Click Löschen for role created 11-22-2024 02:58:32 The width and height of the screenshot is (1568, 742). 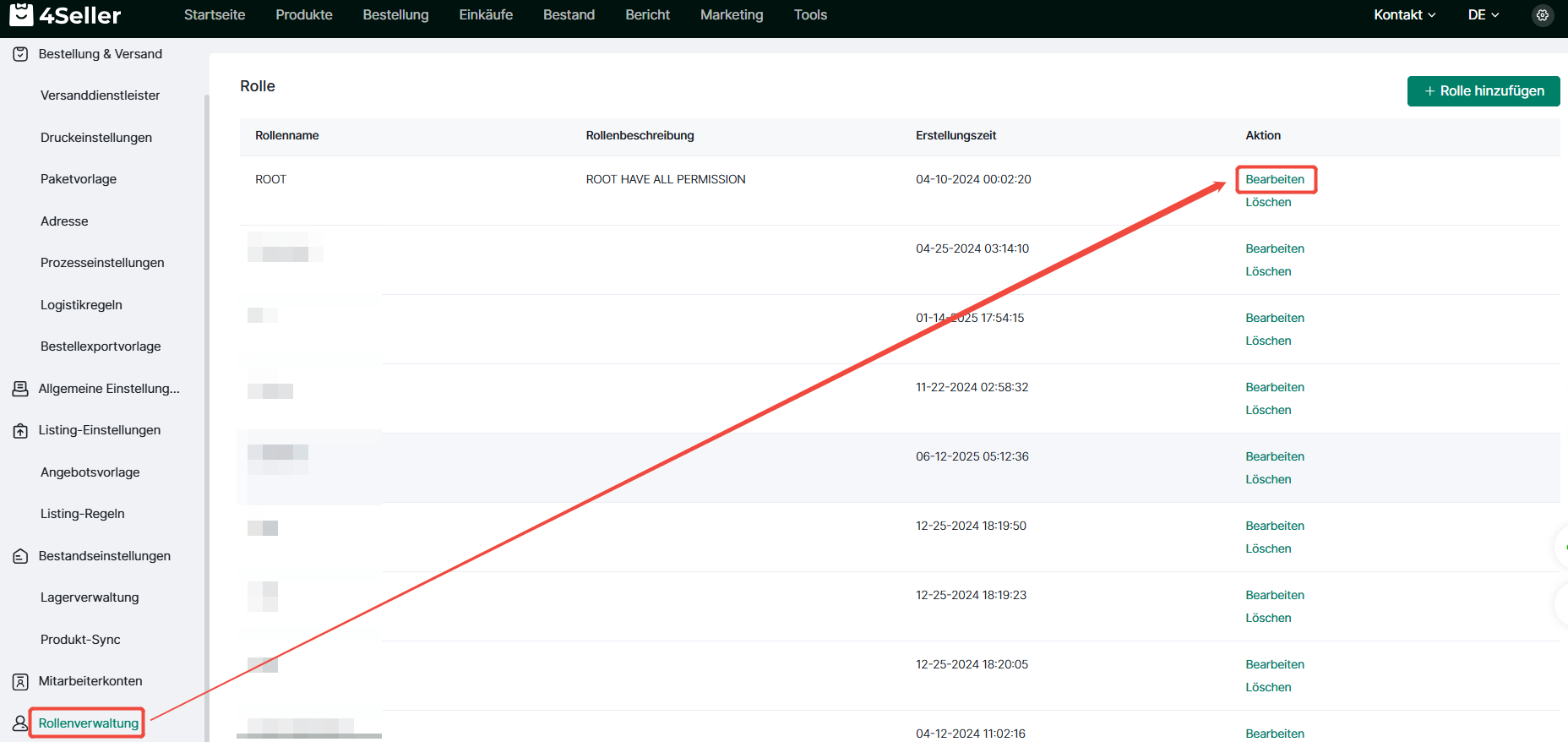[x=1268, y=410]
